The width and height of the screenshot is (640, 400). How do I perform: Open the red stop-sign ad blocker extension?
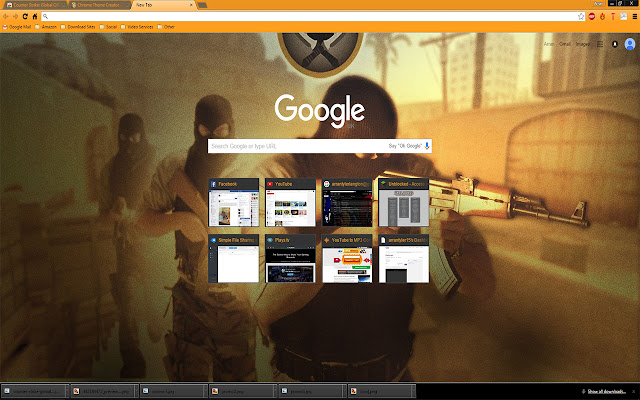[592, 16]
